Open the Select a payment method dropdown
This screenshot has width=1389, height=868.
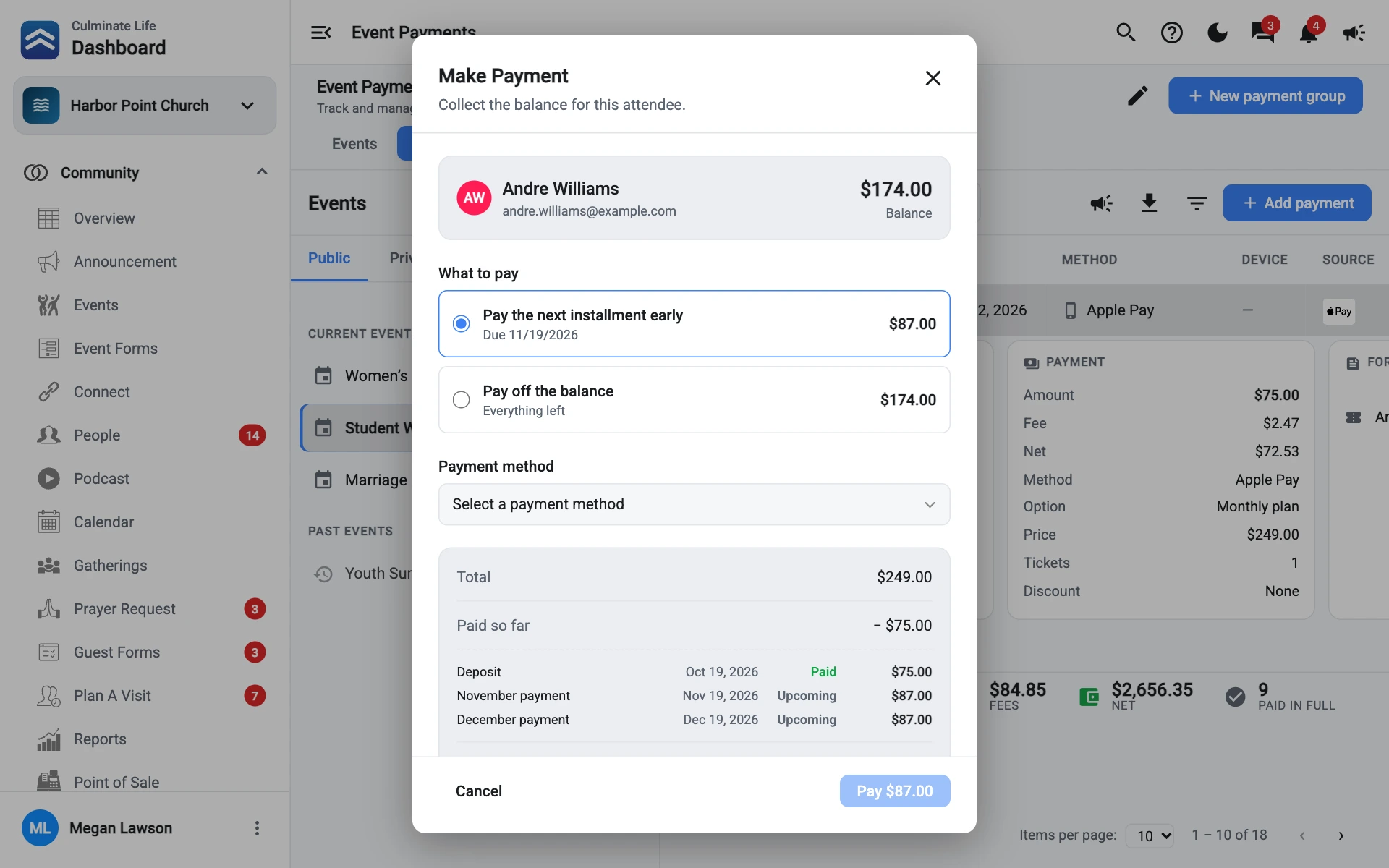[694, 504]
